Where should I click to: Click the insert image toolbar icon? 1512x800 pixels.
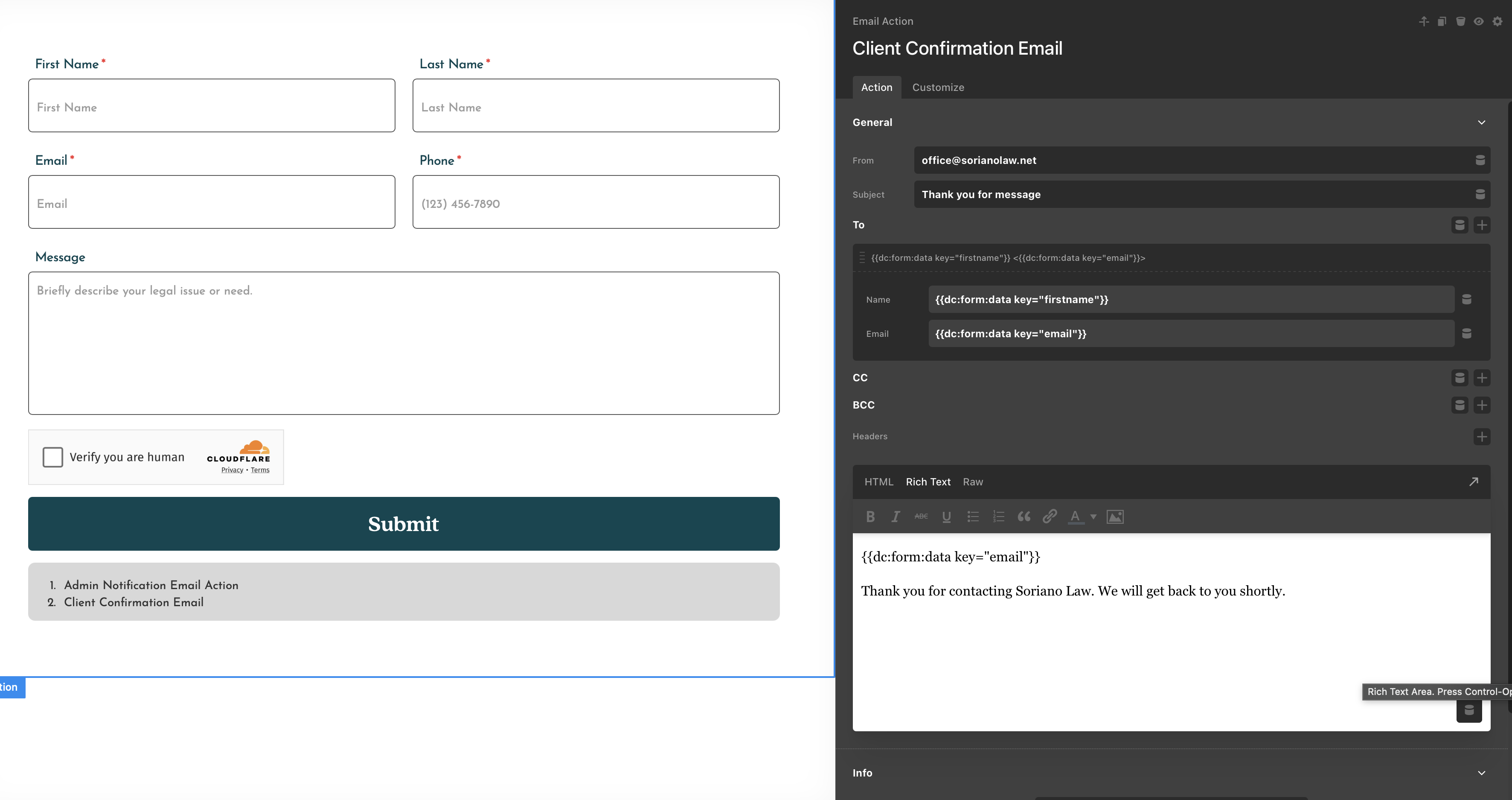pos(1115,516)
